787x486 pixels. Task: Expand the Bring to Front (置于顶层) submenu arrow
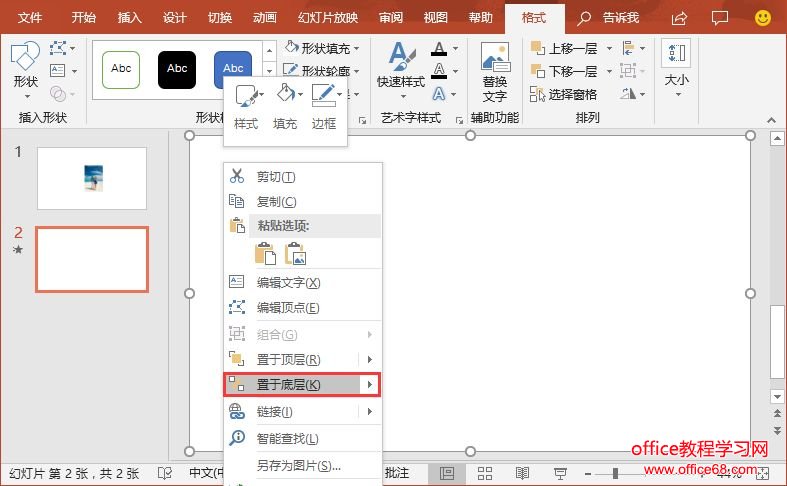coord(370,360)
